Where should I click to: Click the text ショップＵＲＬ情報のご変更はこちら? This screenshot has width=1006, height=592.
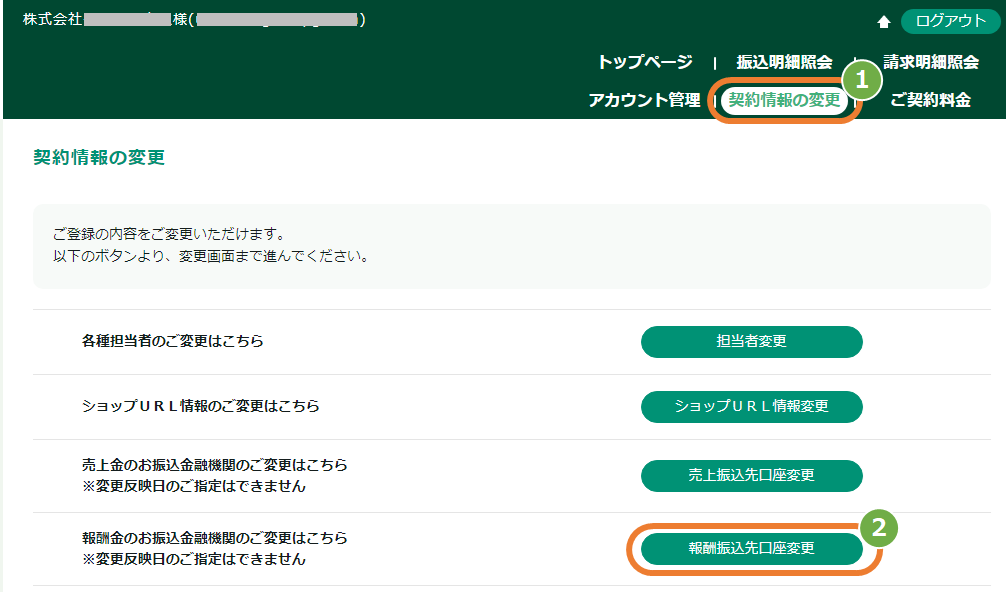coord(200,406)
